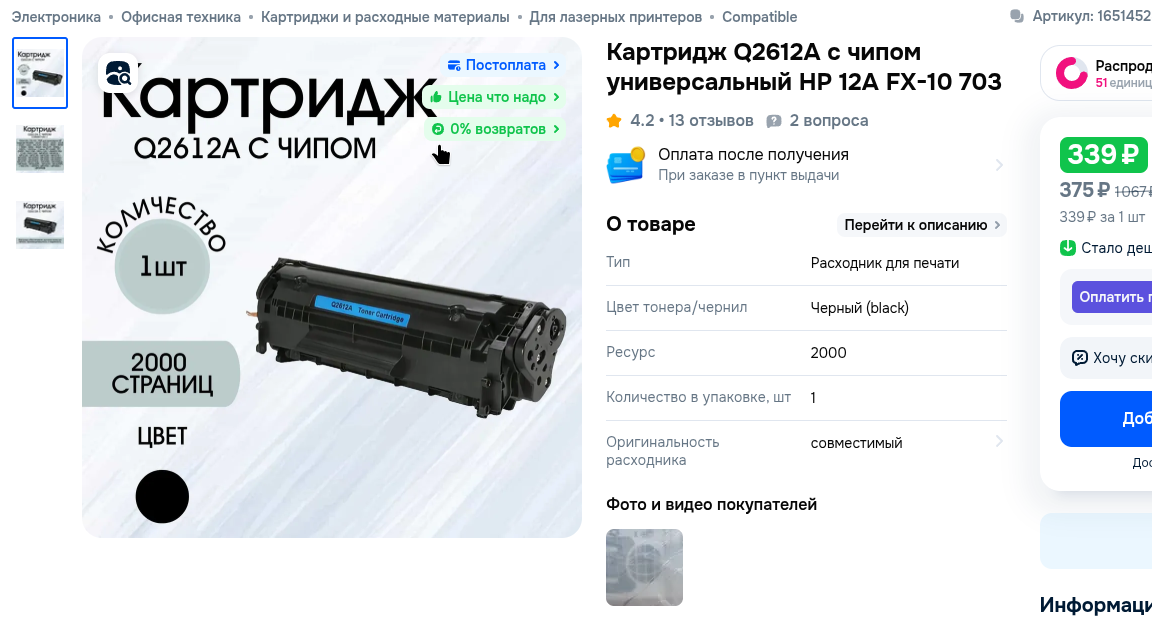
Task: Click the 'Хочу скидку' percent icon
Action: [1079, 358]
